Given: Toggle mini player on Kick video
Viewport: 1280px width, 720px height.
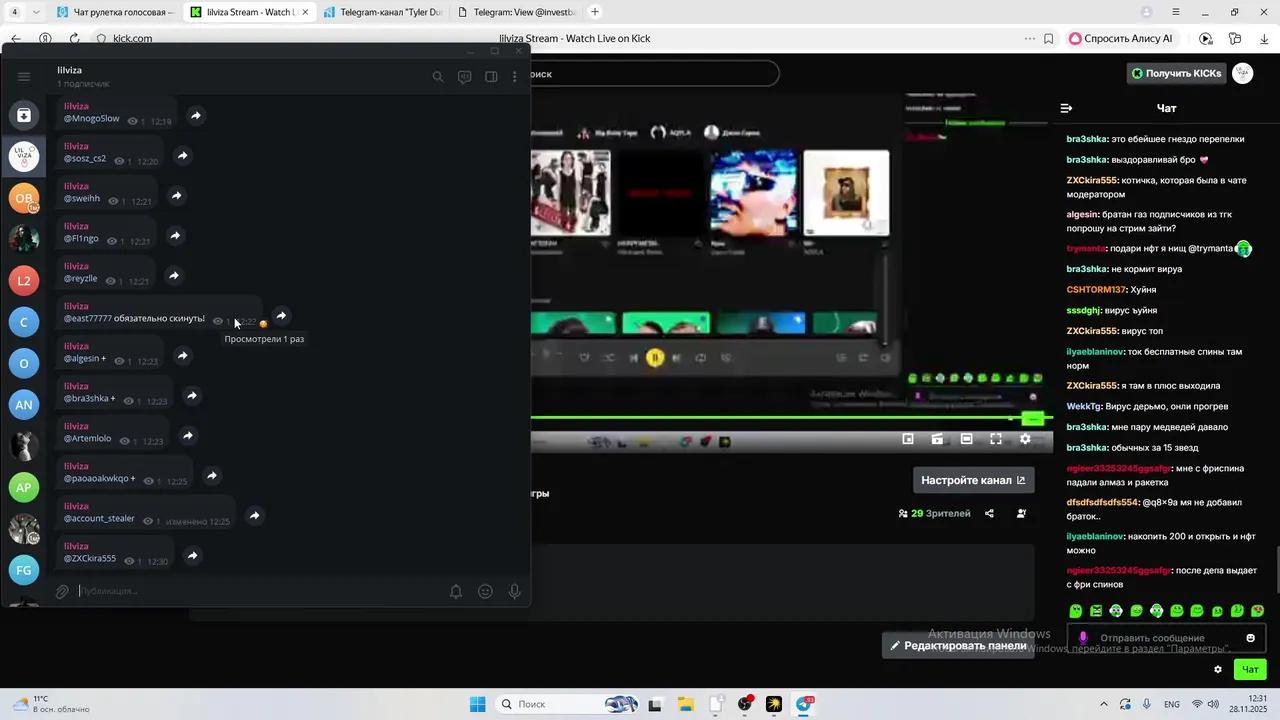Looking at the screenshot, I should click(908, 439).
